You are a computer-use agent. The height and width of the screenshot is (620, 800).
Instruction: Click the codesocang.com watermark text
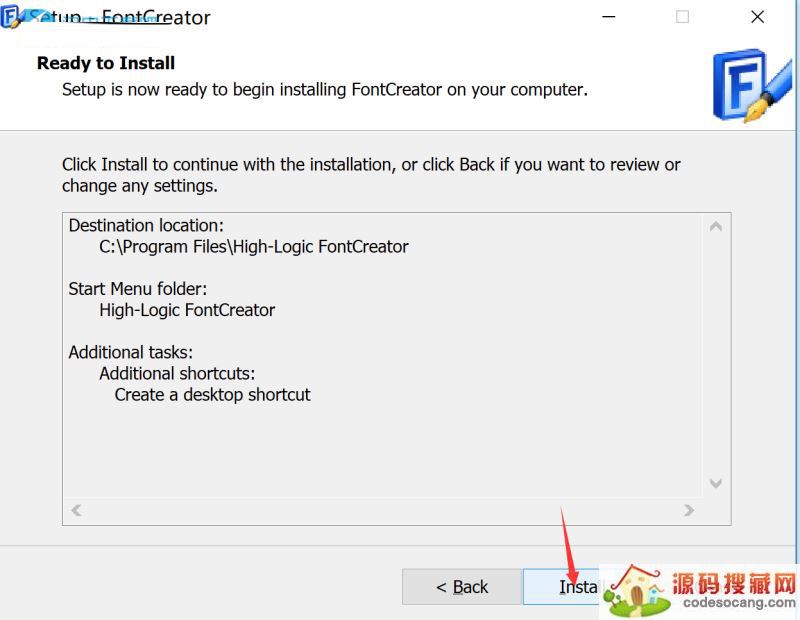tap(735, 603)
